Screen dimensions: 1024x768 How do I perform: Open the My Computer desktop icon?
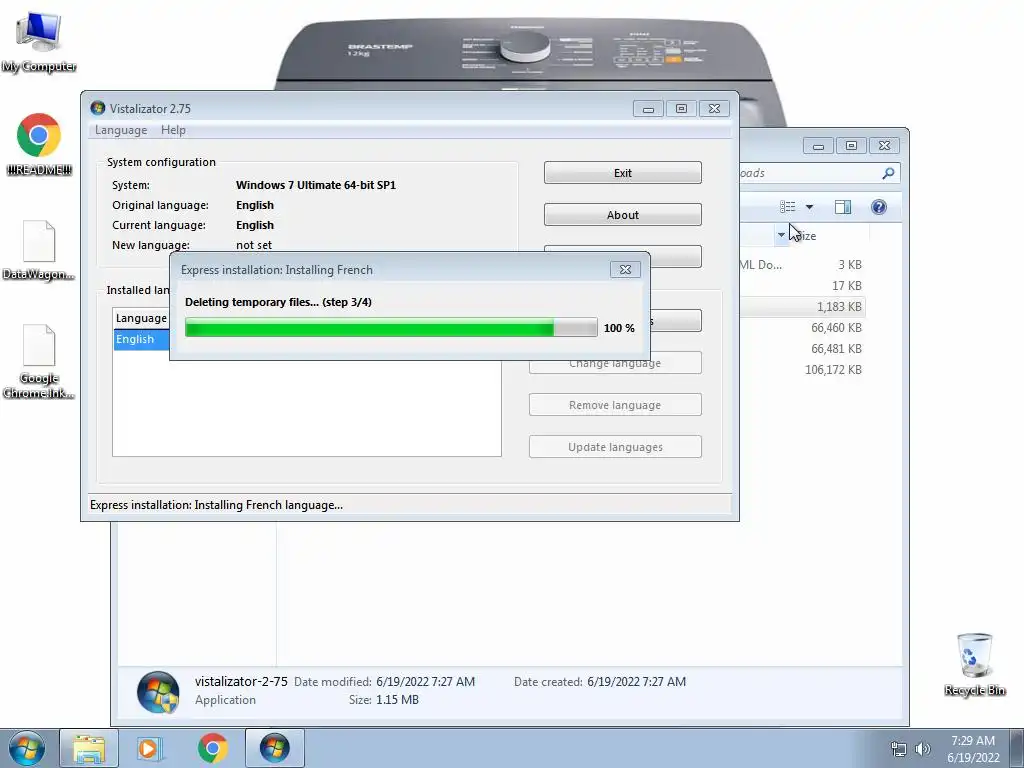pos(39,42)
